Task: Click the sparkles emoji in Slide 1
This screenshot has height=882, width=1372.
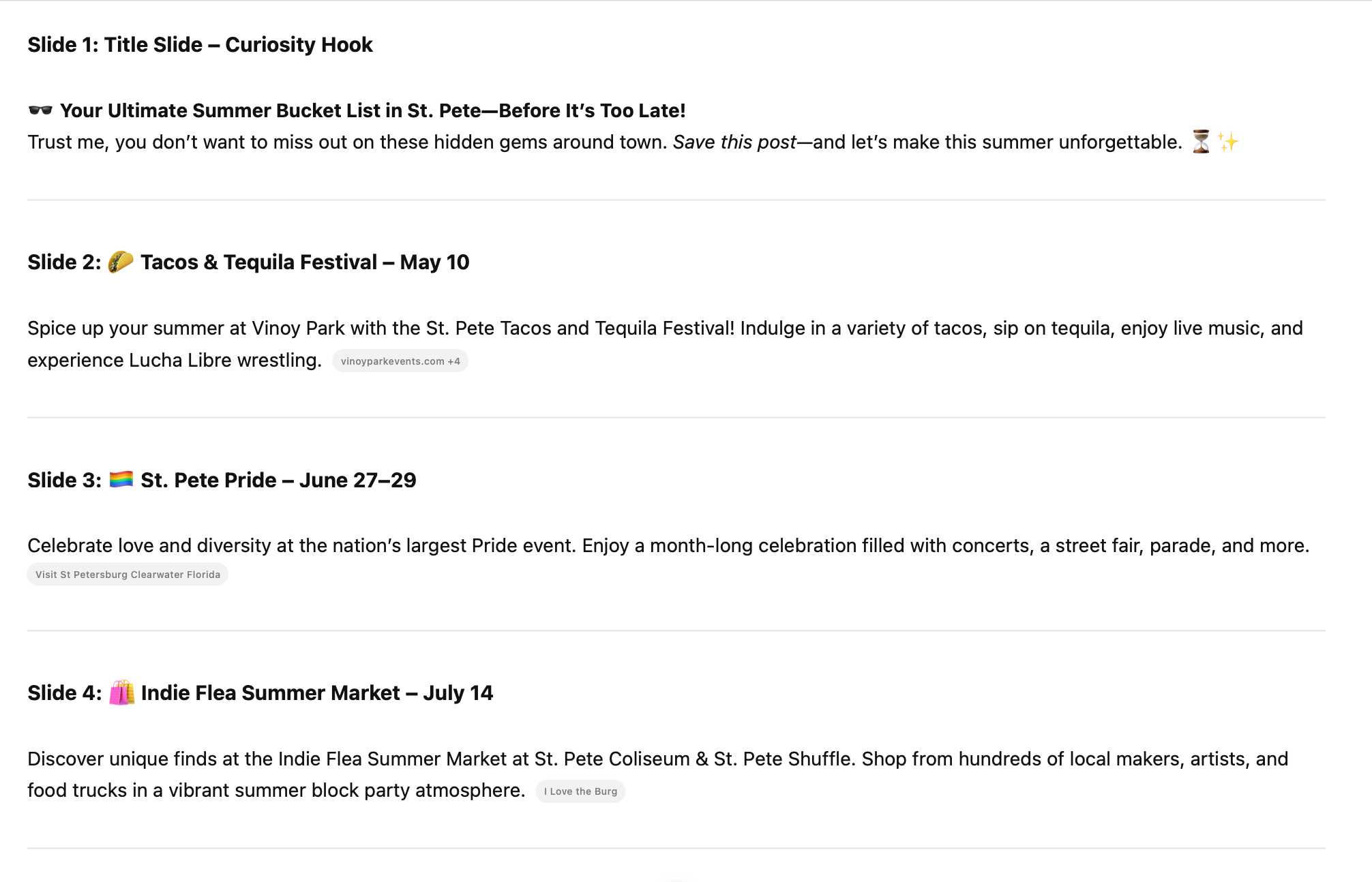Action: click(x=1228, y=142)
